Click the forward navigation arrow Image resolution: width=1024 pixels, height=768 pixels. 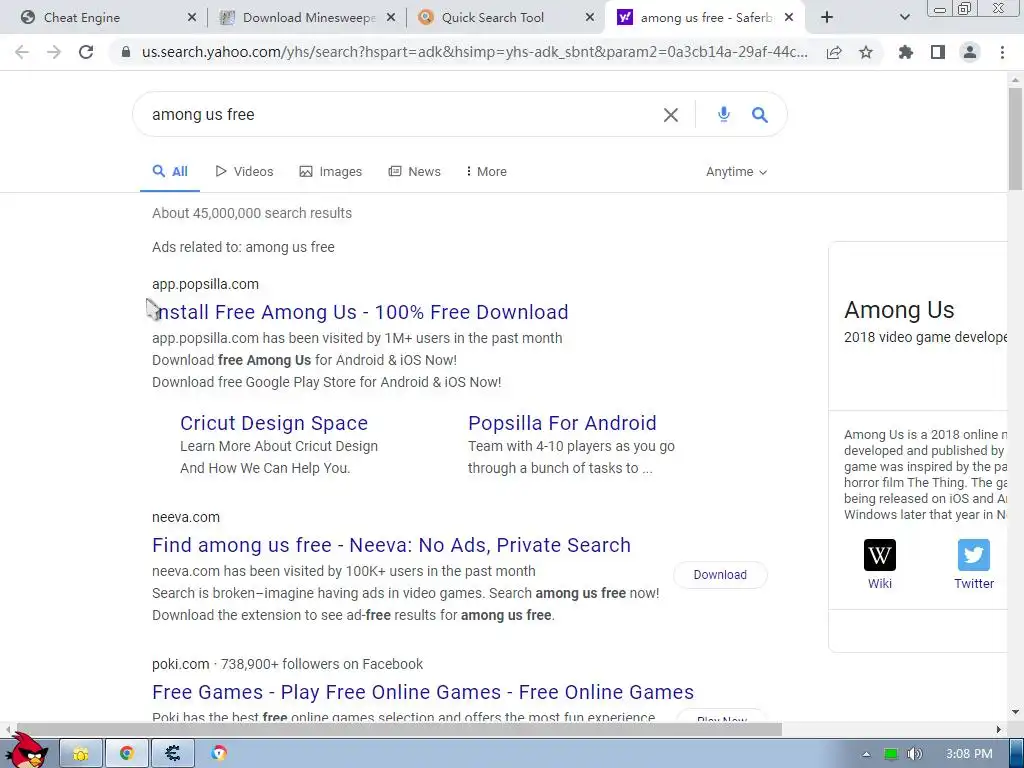54,52
